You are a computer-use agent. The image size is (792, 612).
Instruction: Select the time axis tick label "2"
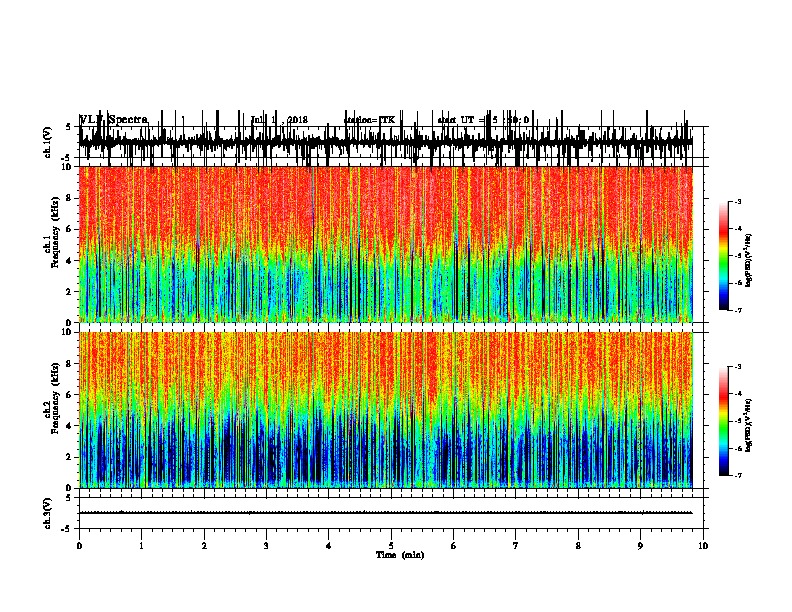pos(204,546)
